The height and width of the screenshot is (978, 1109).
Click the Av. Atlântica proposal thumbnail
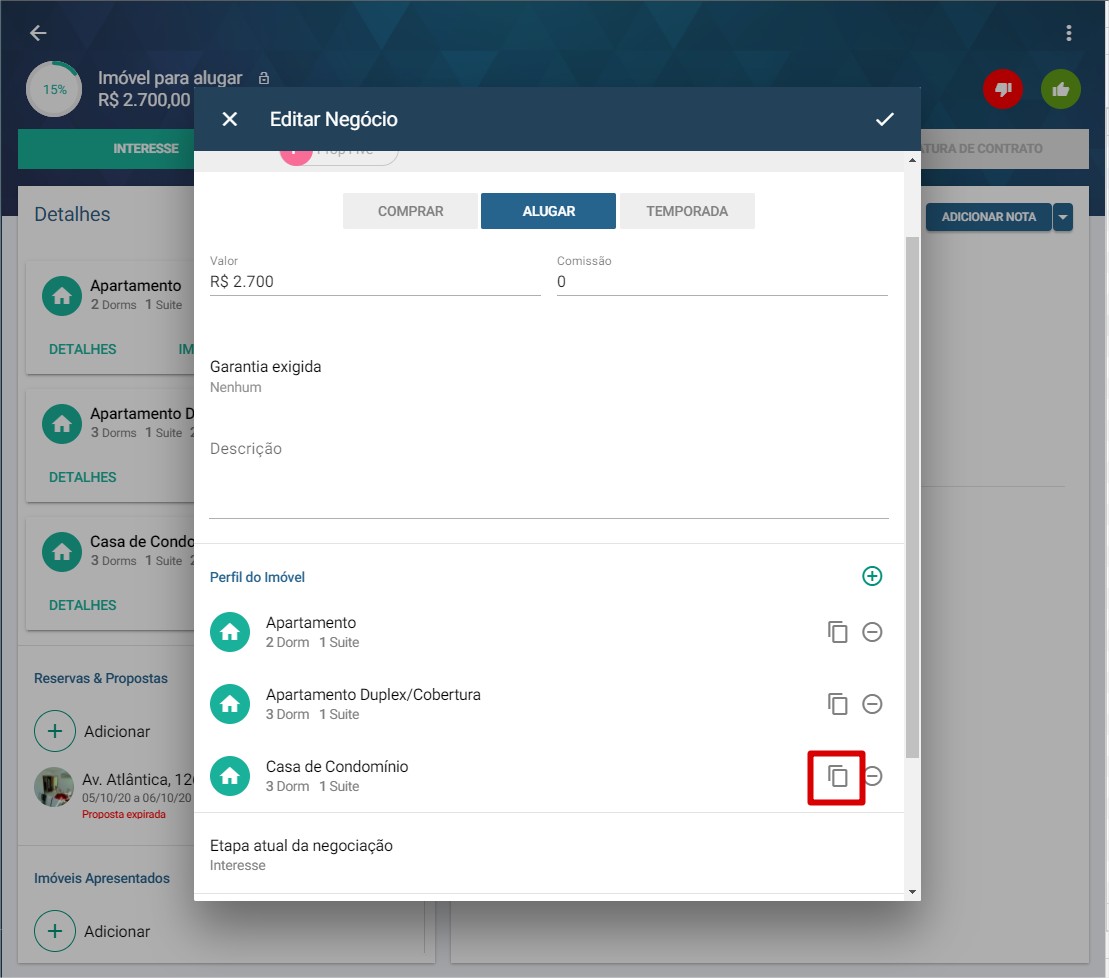tap(54, 787)
